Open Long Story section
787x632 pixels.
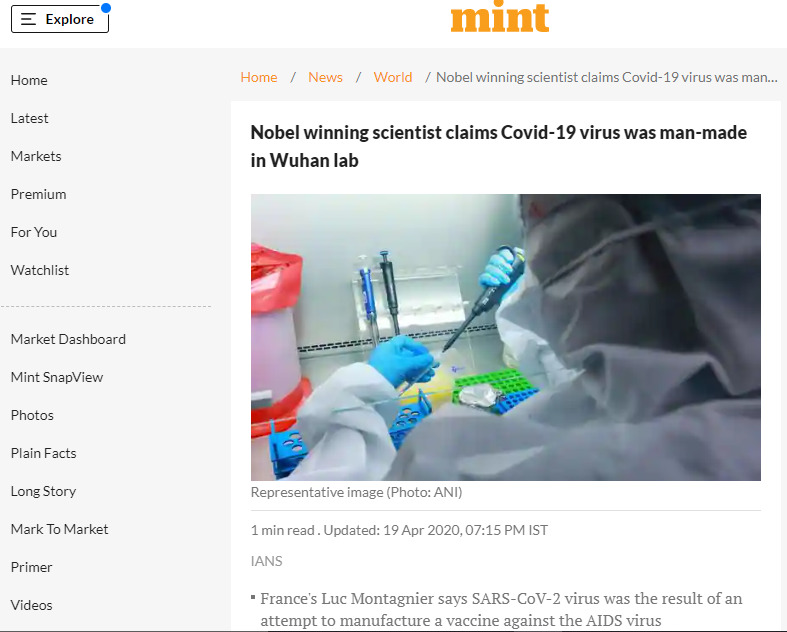tap(44, 491)
